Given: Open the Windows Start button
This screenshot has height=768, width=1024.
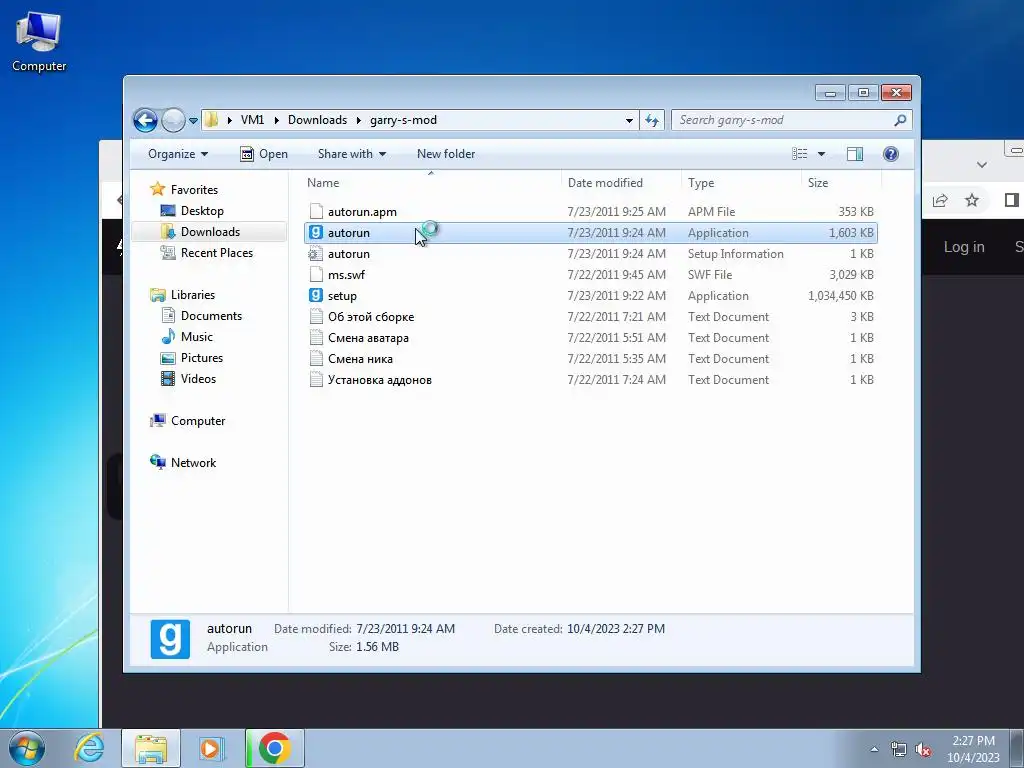Looking at the screenshot, I should click(27, 748).
